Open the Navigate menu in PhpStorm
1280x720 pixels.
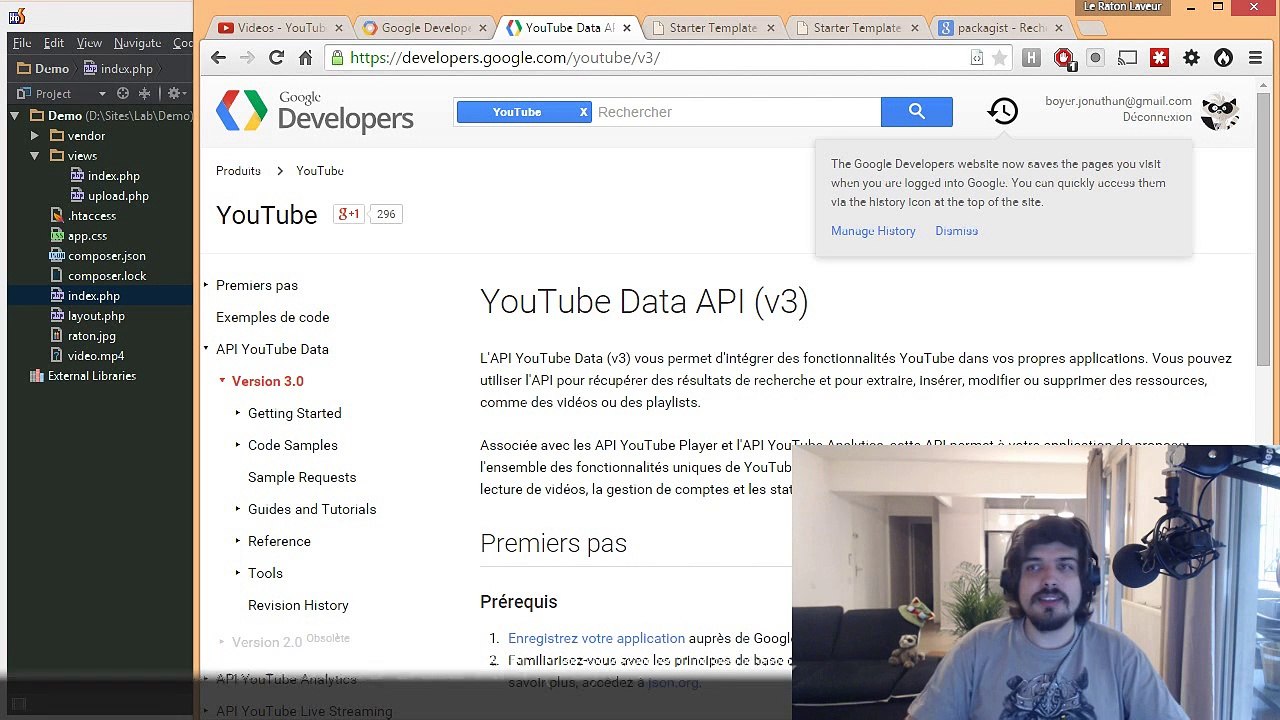tap(138, 43)
